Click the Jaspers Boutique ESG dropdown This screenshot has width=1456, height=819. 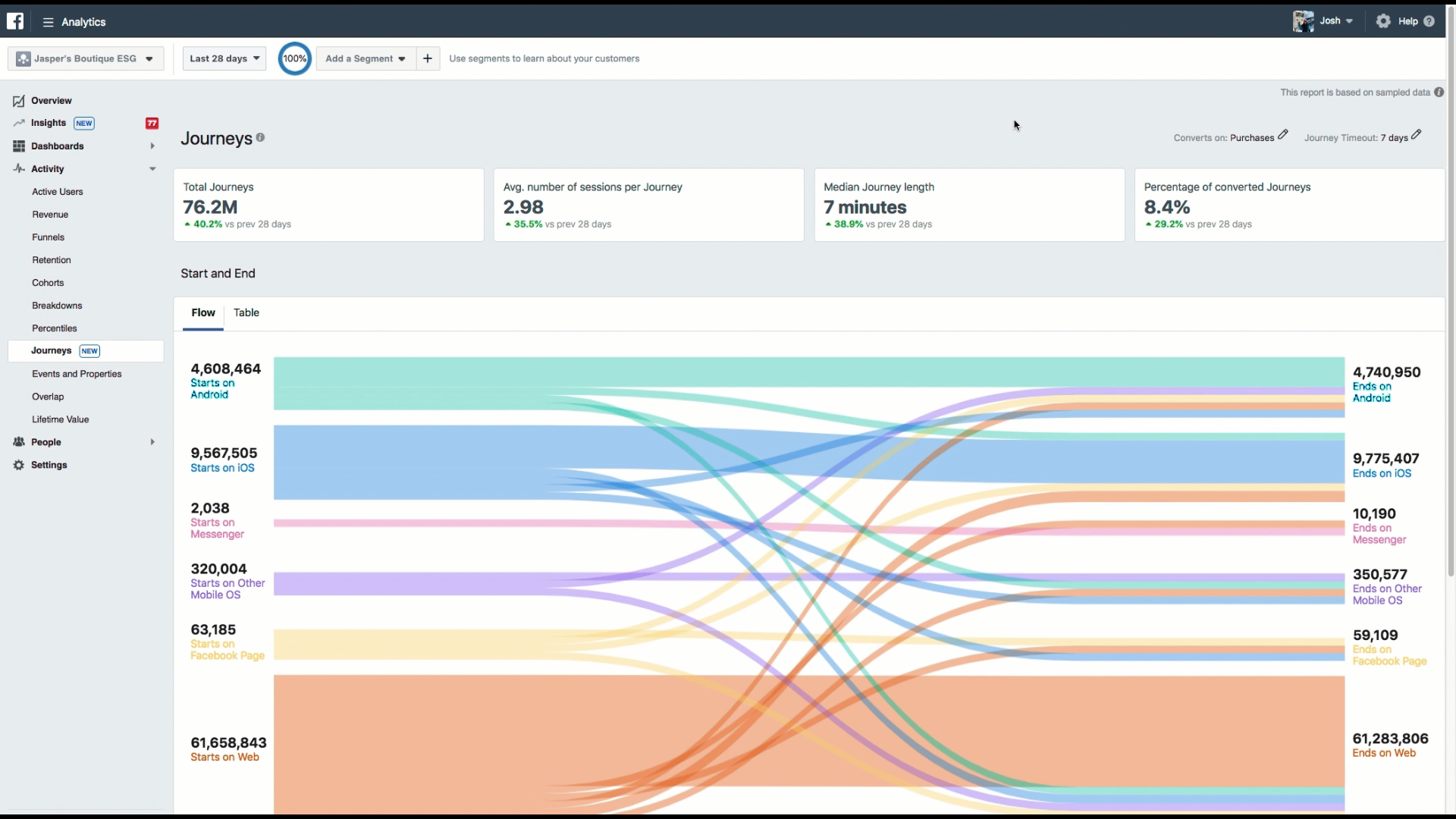click(x=86, y=58)
